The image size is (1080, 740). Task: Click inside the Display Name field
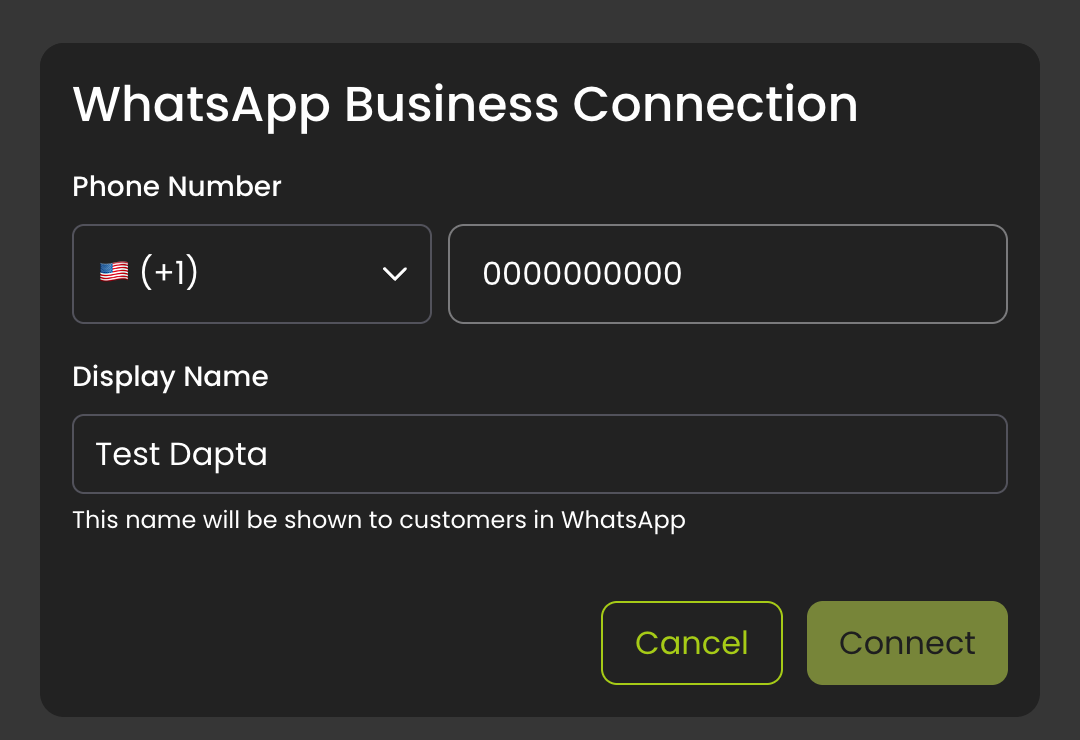[540, 453]
